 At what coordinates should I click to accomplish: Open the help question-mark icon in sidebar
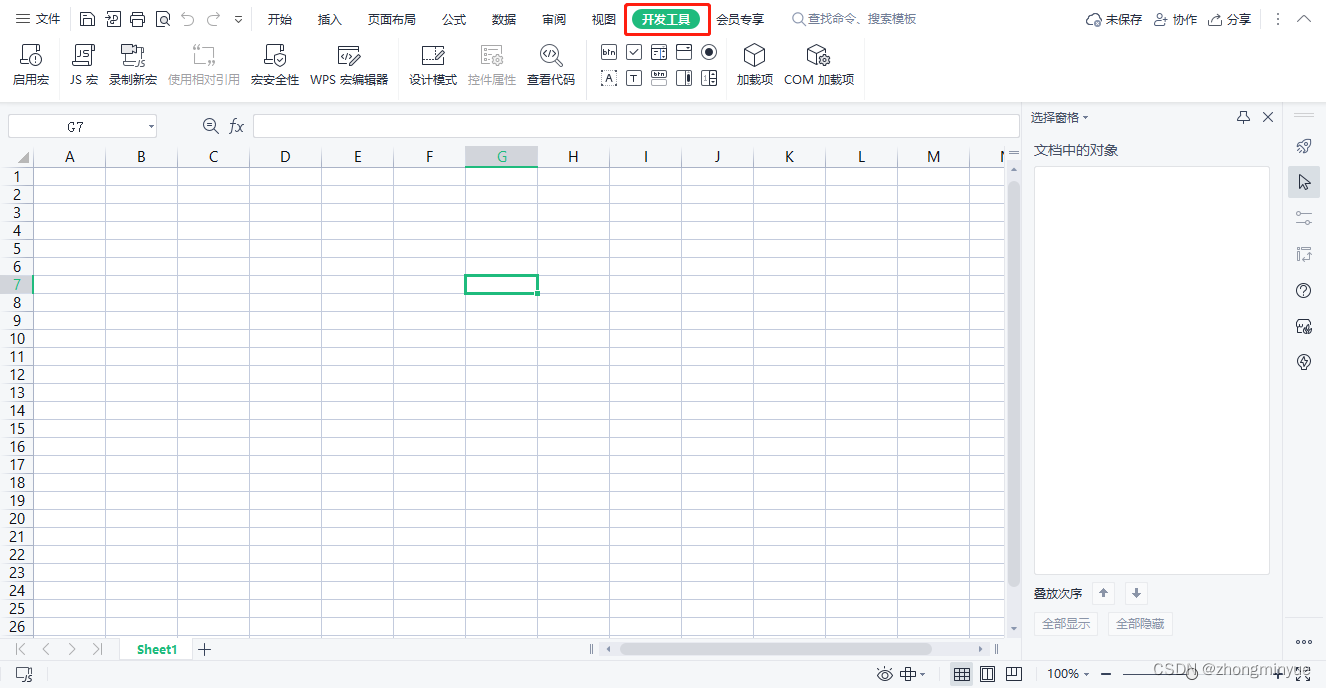1304,290
